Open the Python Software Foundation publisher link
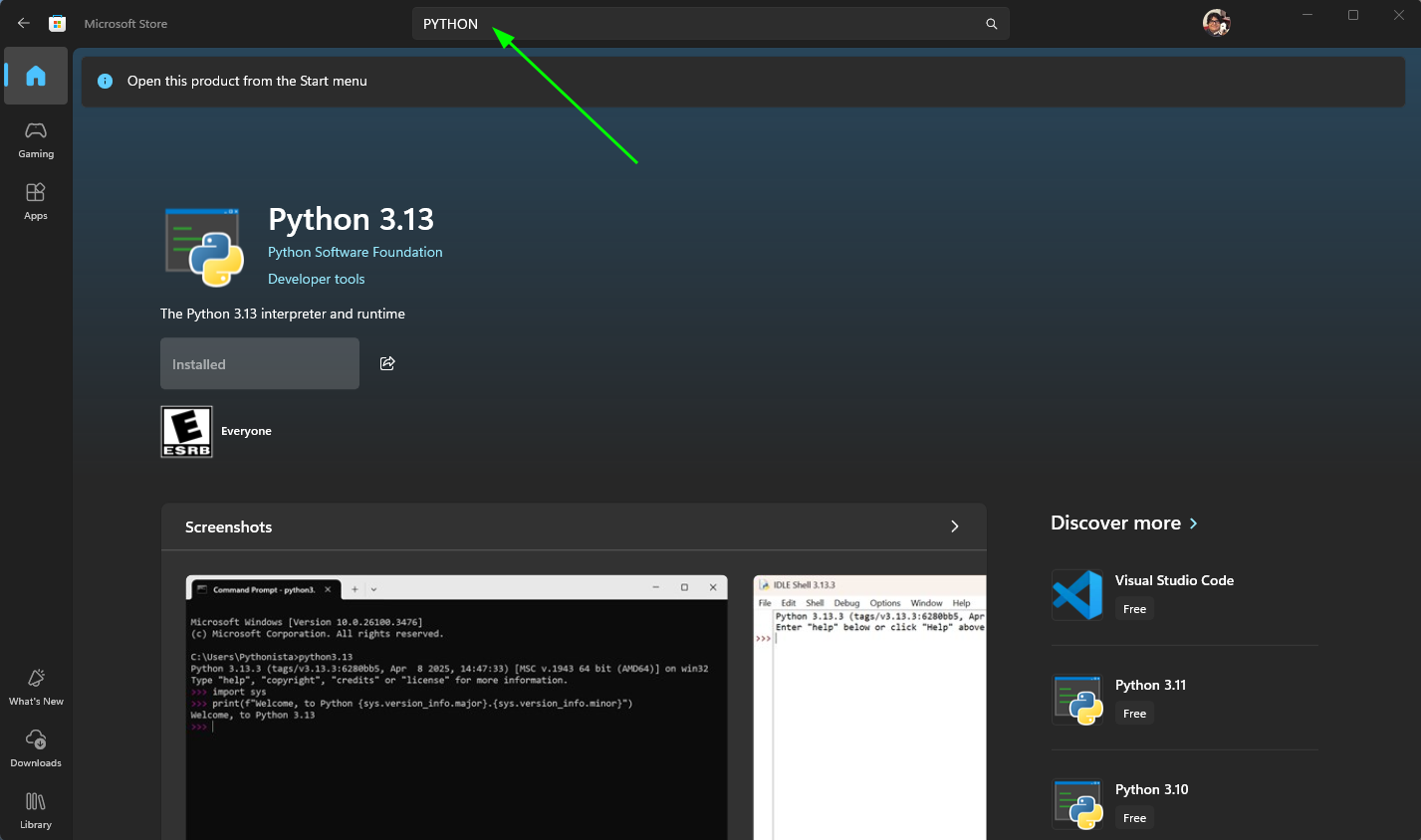This screenshot has height=840, width=1421. (x=355, y=252)
